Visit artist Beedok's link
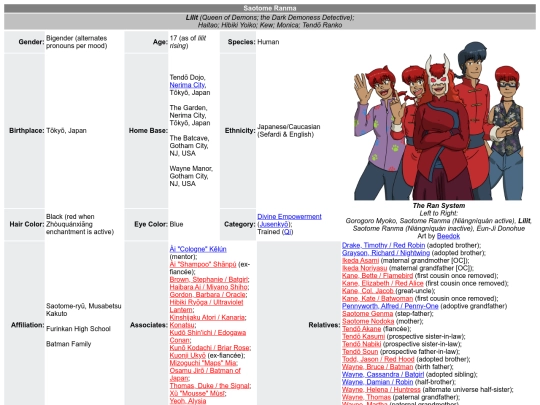540x405 pixels. click(448, 236)
